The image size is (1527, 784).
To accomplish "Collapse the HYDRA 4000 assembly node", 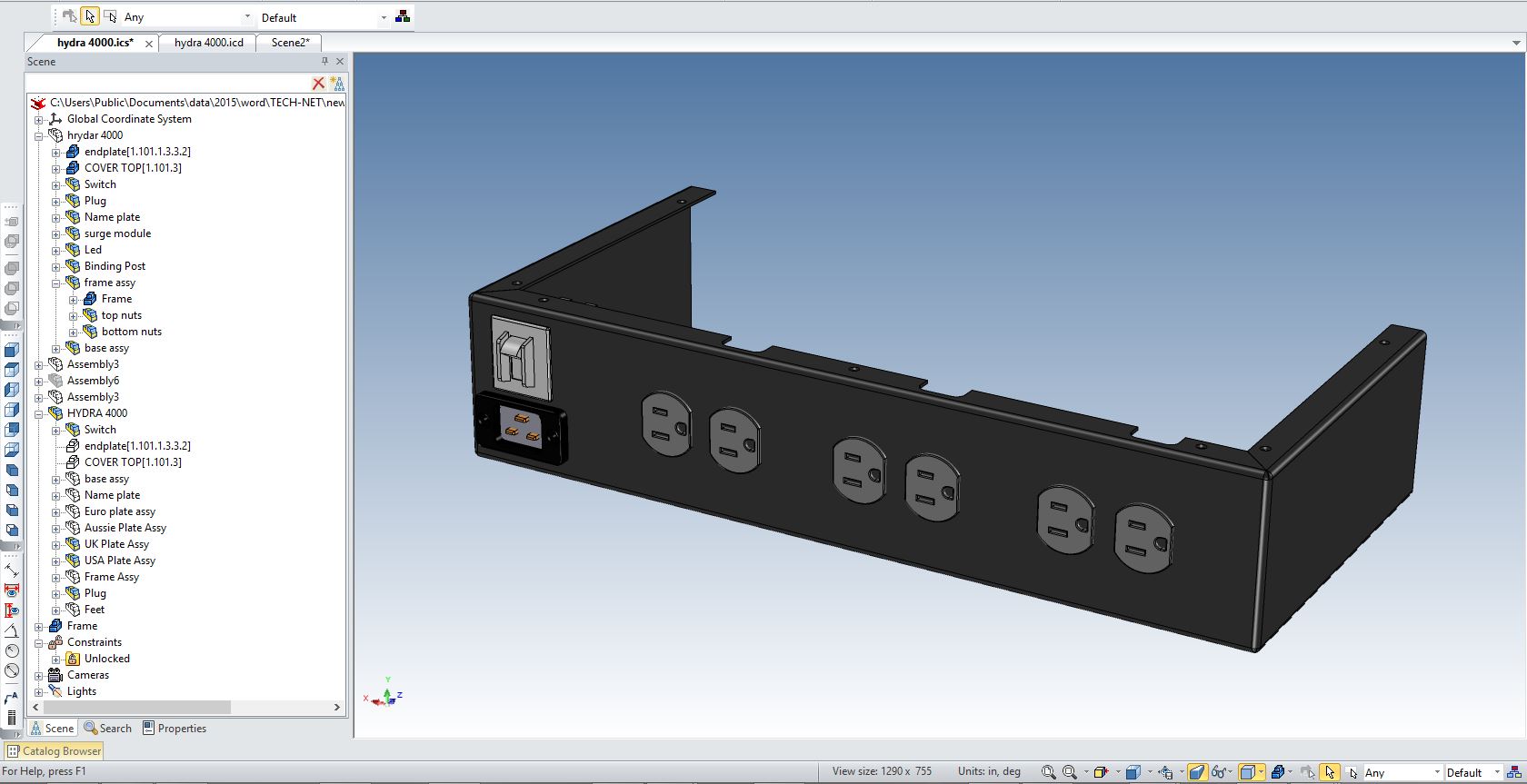I will pyautogui.click(x=39, y=413).
